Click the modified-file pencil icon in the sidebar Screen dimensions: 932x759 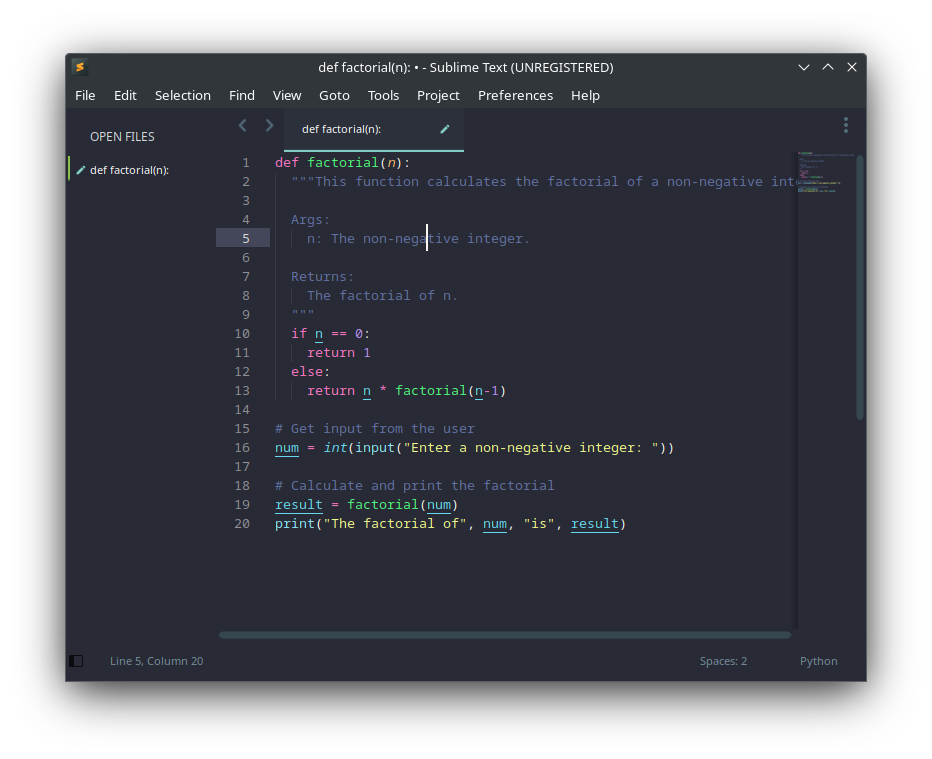(81, 169)
